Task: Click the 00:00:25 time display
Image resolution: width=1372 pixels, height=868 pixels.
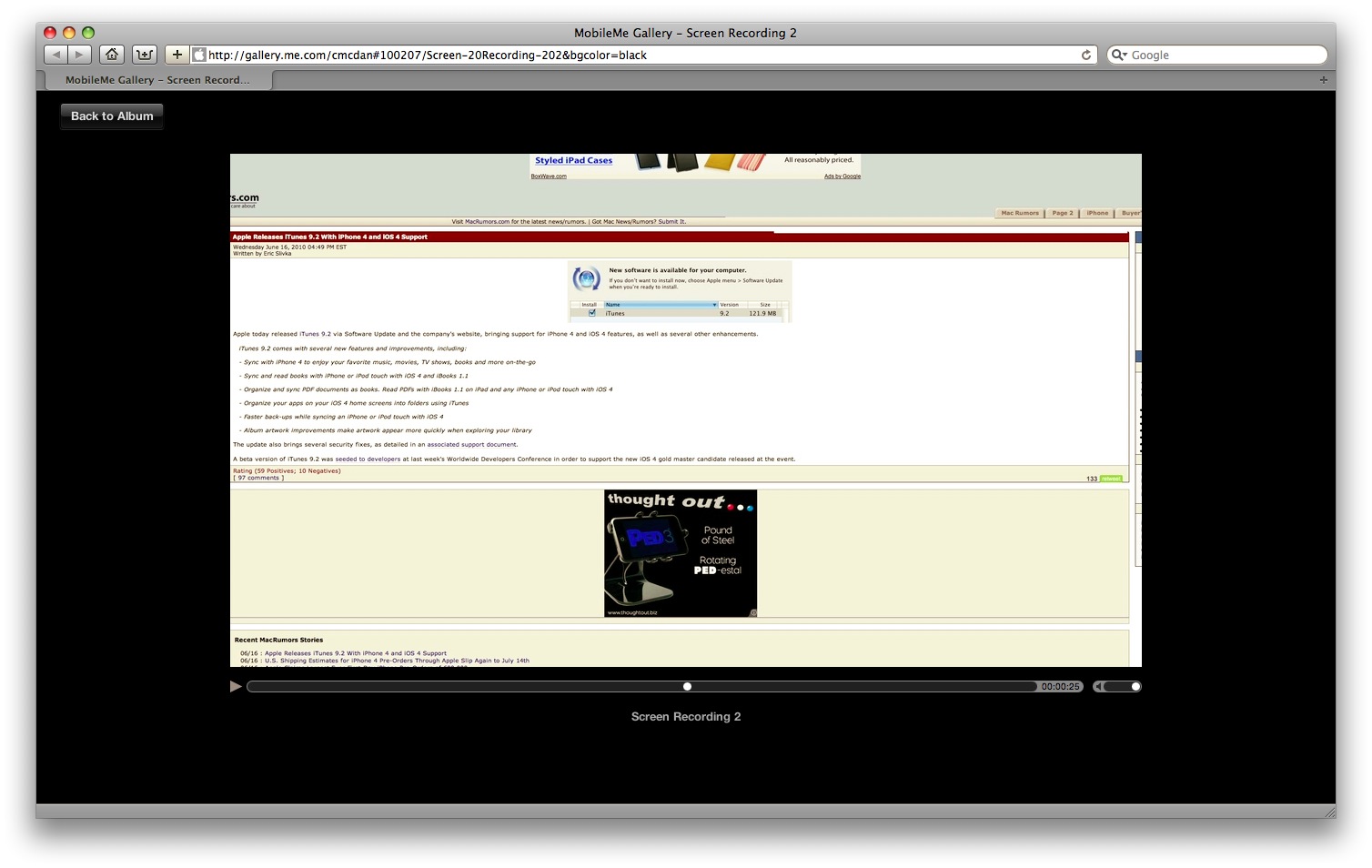Action: (x=1061, y=686)
